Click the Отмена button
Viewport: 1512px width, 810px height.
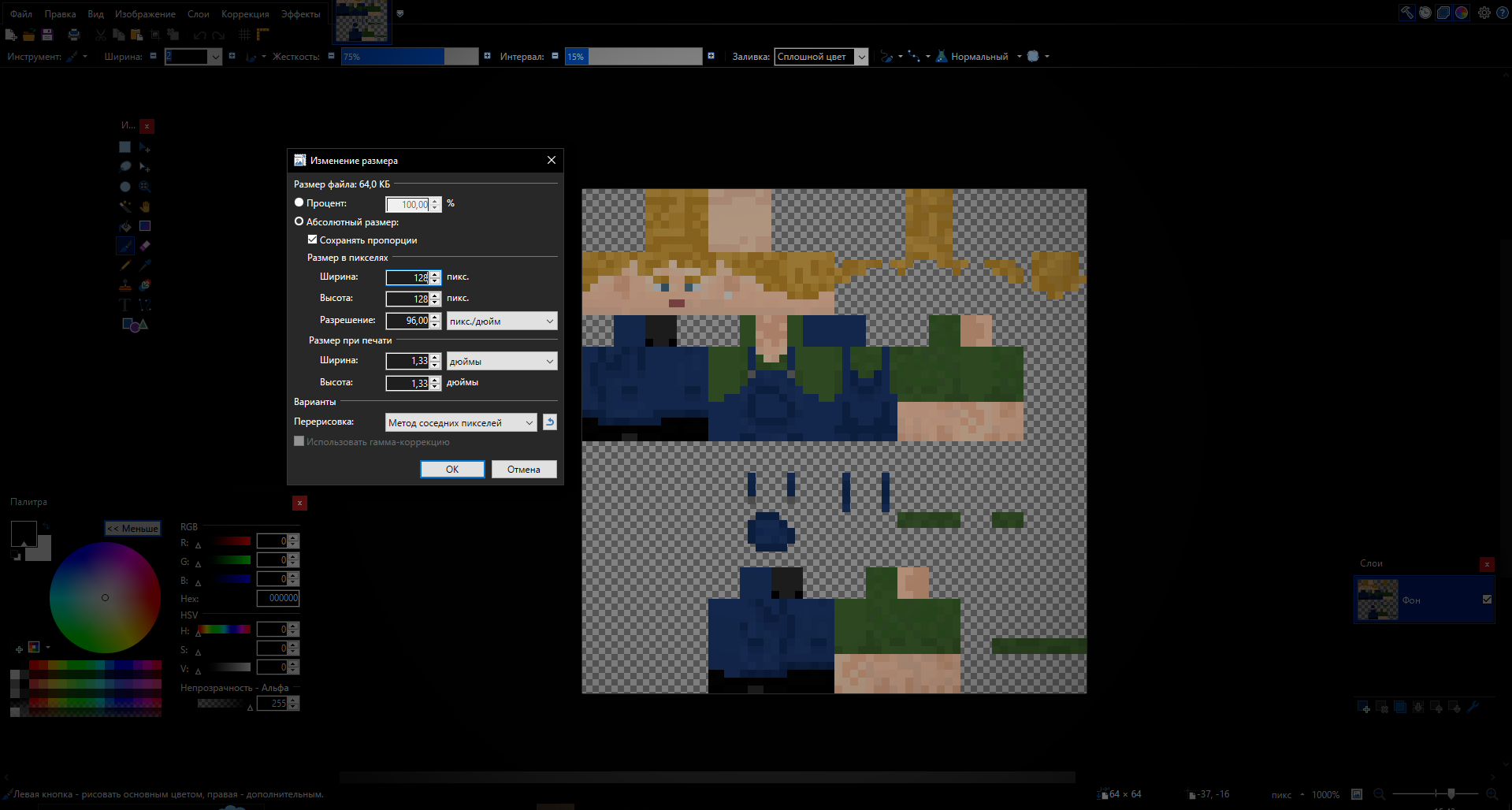point(524,469)
